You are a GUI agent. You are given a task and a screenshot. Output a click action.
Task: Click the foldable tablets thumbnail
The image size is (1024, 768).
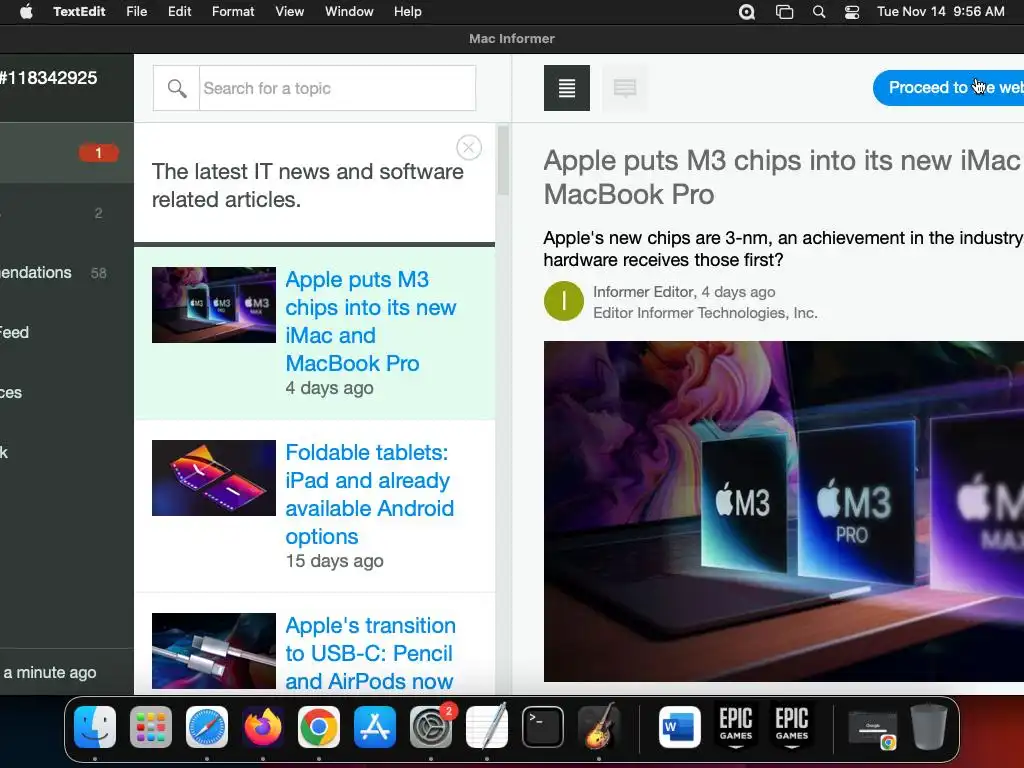coord(214,478)
